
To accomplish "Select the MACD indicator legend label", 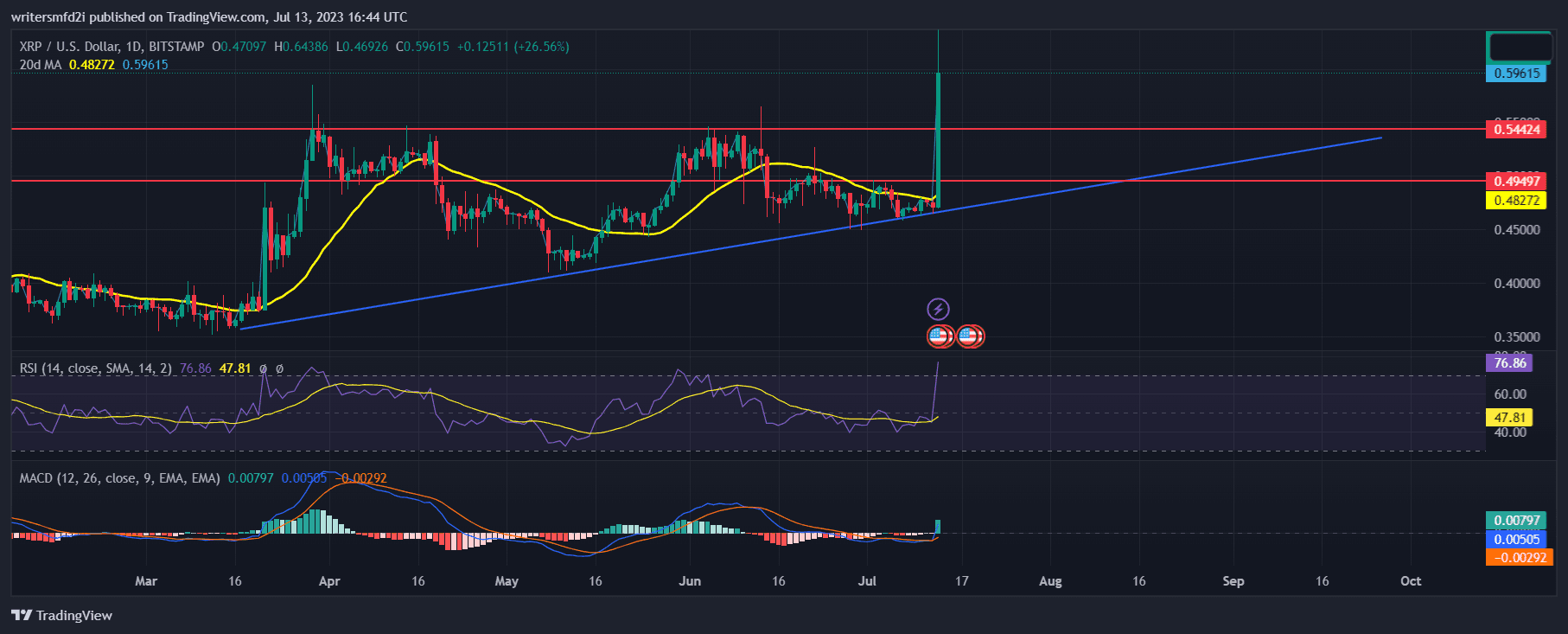I will tap(119, 478).
